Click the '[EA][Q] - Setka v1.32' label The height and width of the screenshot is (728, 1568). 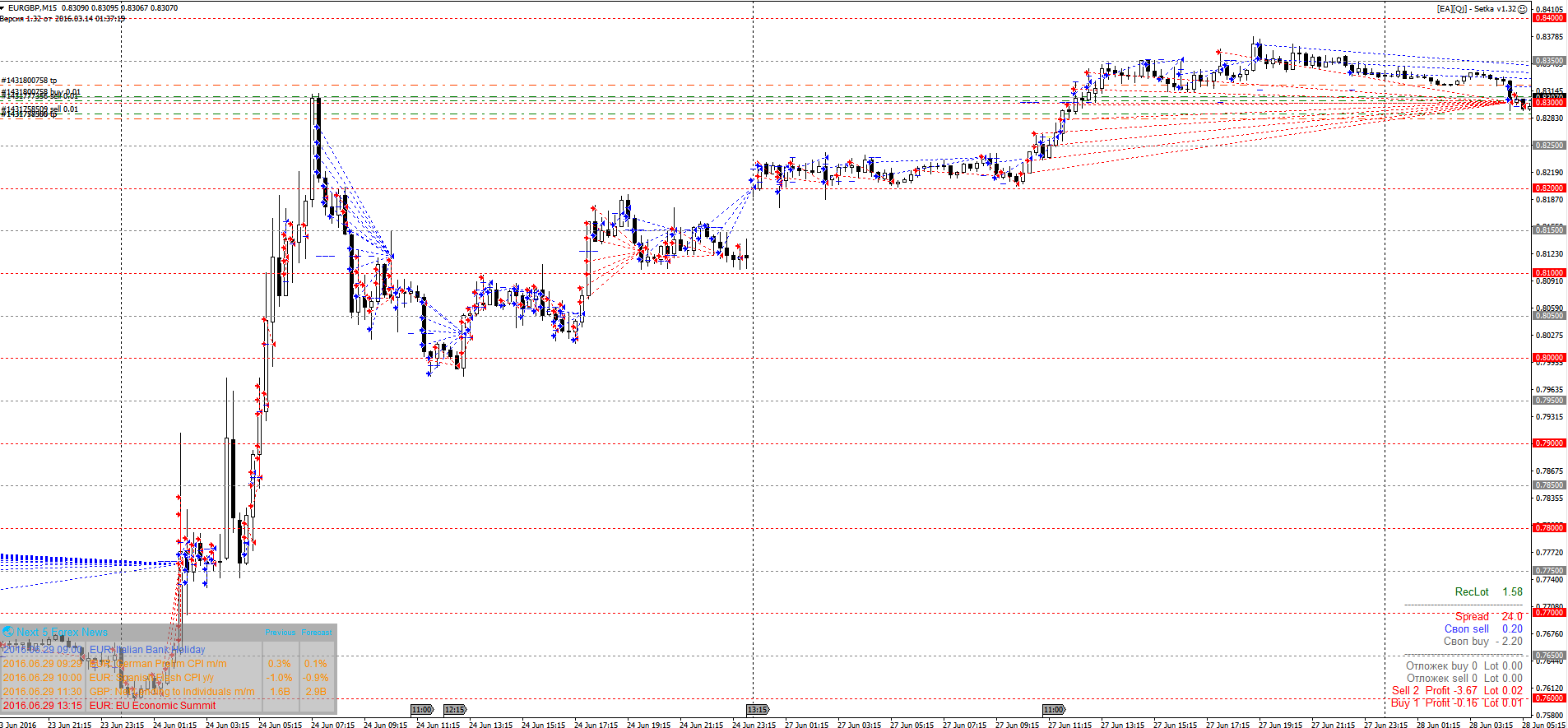1477,8
